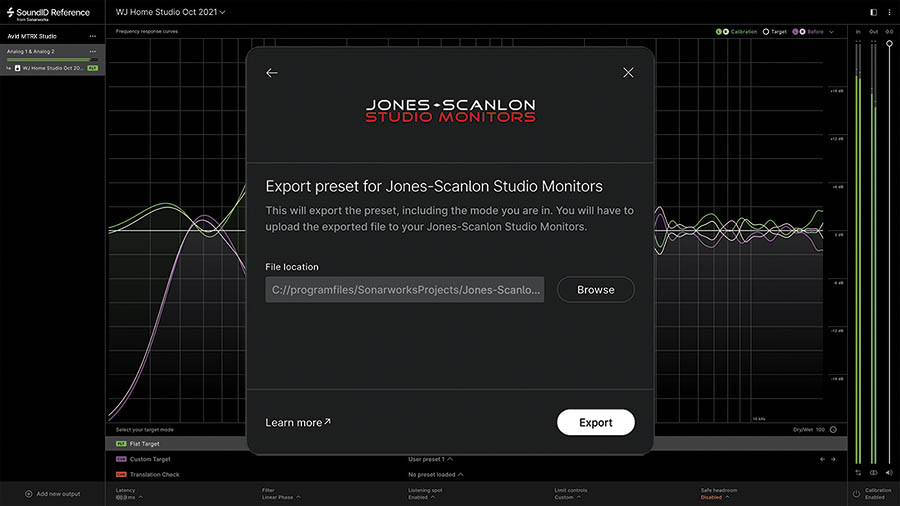900x506 pixels.
Task: Click the speaker profile icon under Analog output
Action: pos(17,68)
